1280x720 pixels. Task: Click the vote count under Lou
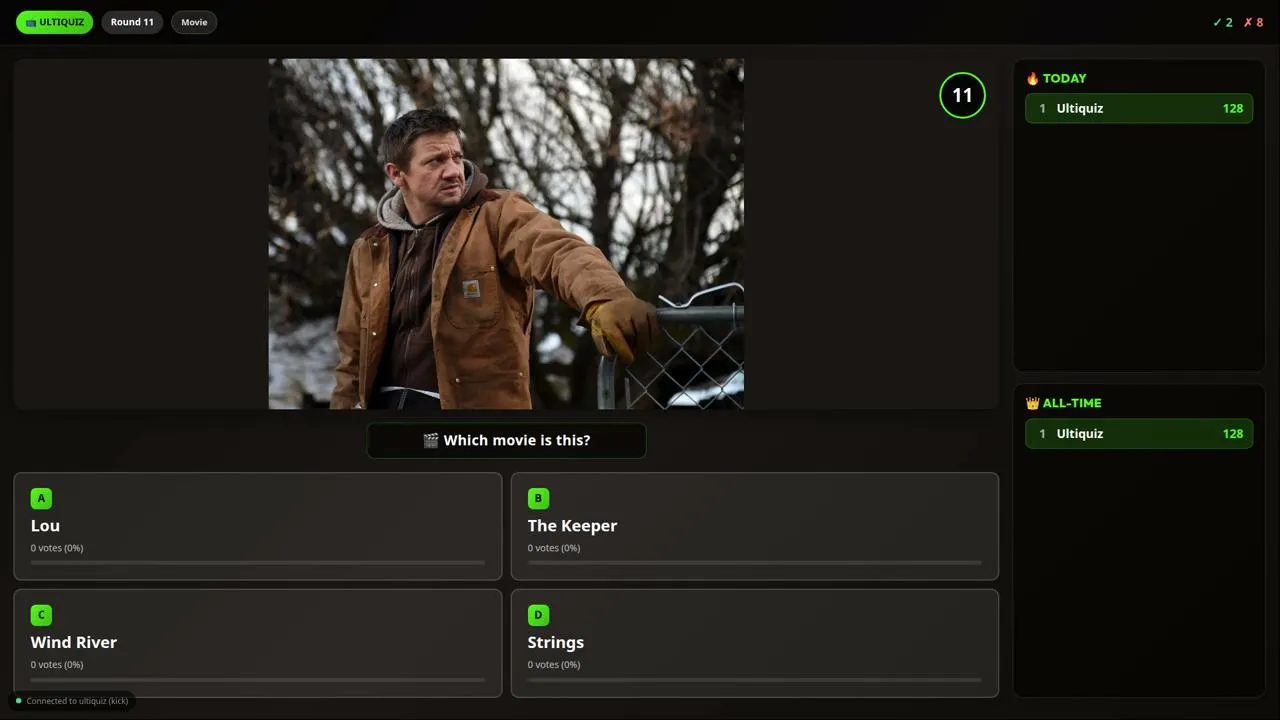[x=57, y=548]
